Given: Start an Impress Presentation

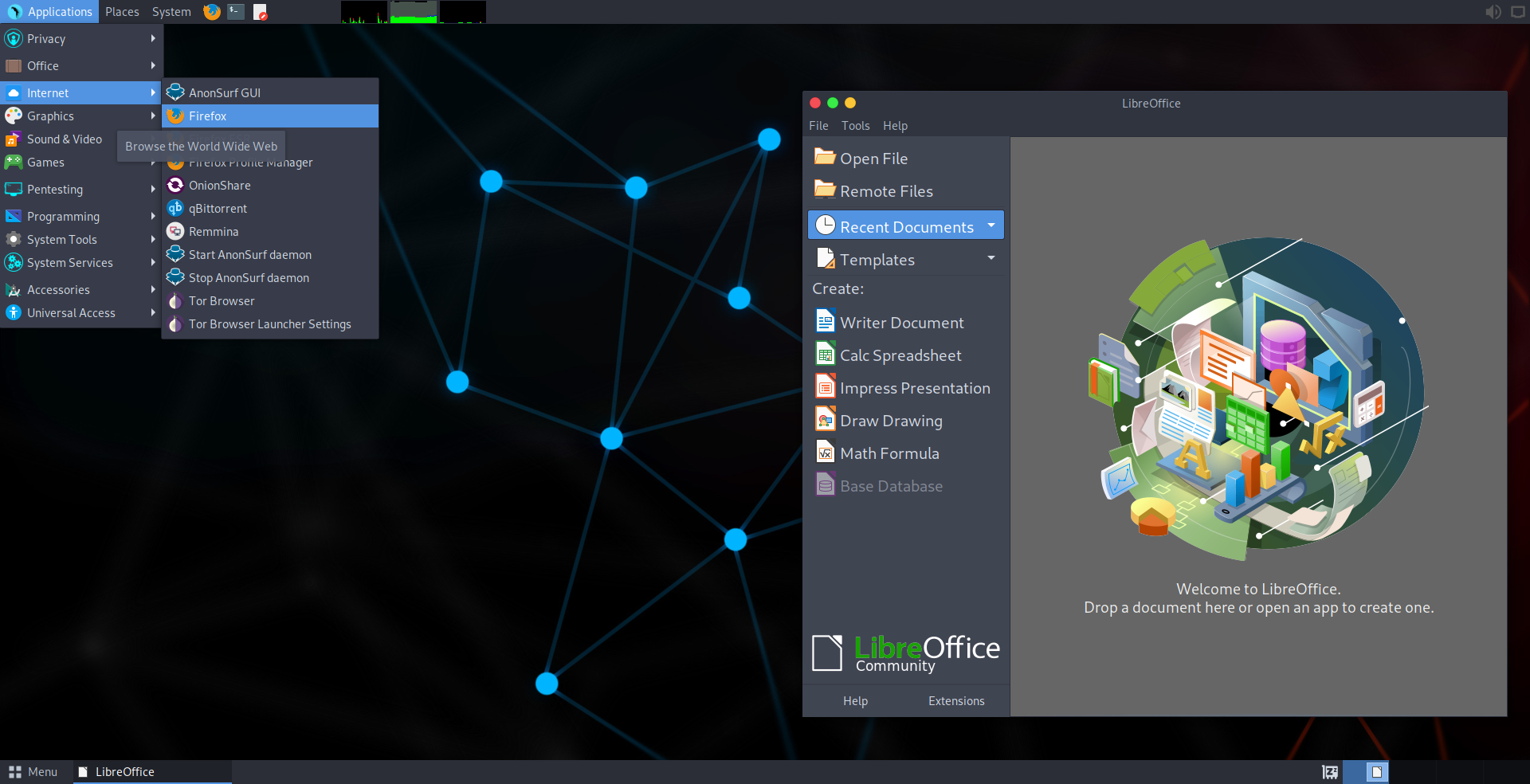Looking at the screenshot, I should tap(916, 387).
